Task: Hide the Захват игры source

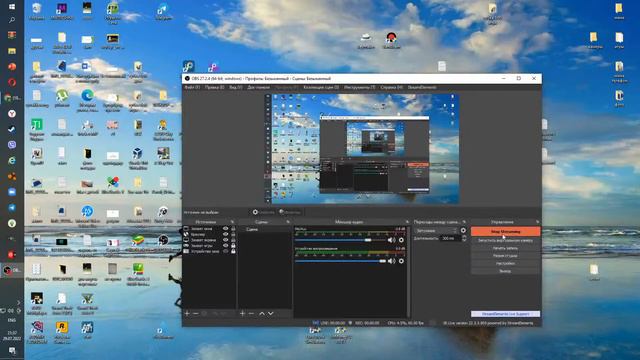Action: point(225,246)
